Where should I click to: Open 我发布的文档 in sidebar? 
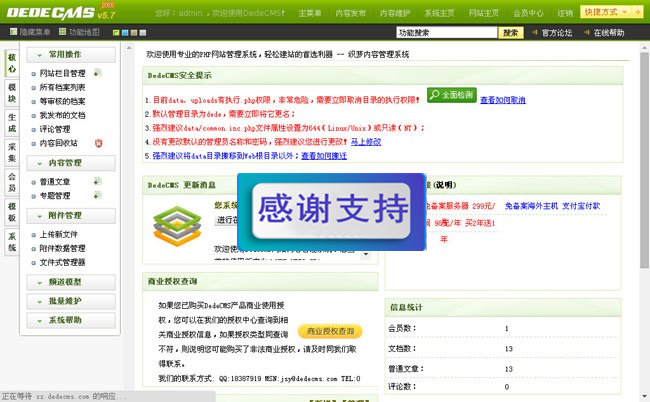[63, 115]
